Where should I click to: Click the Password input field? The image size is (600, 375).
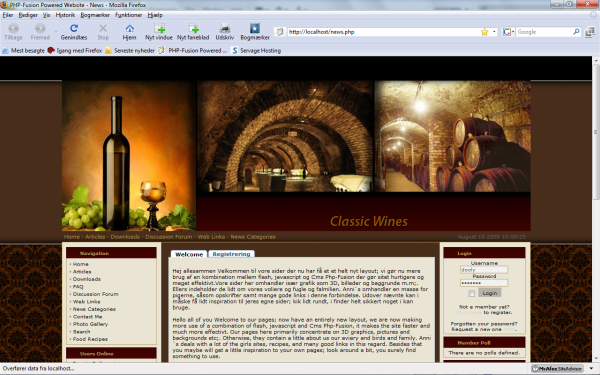(484, 283)
